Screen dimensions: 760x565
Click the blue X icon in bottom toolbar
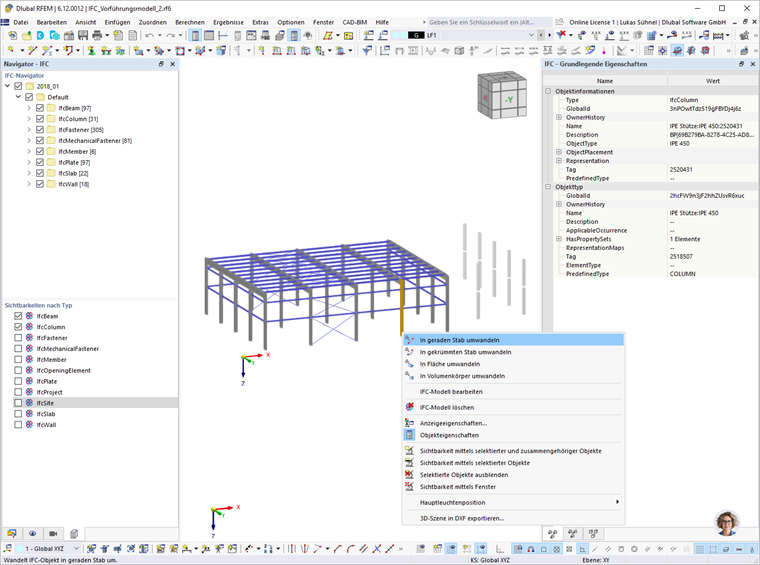pyautogui.click(x=377, y=549)
